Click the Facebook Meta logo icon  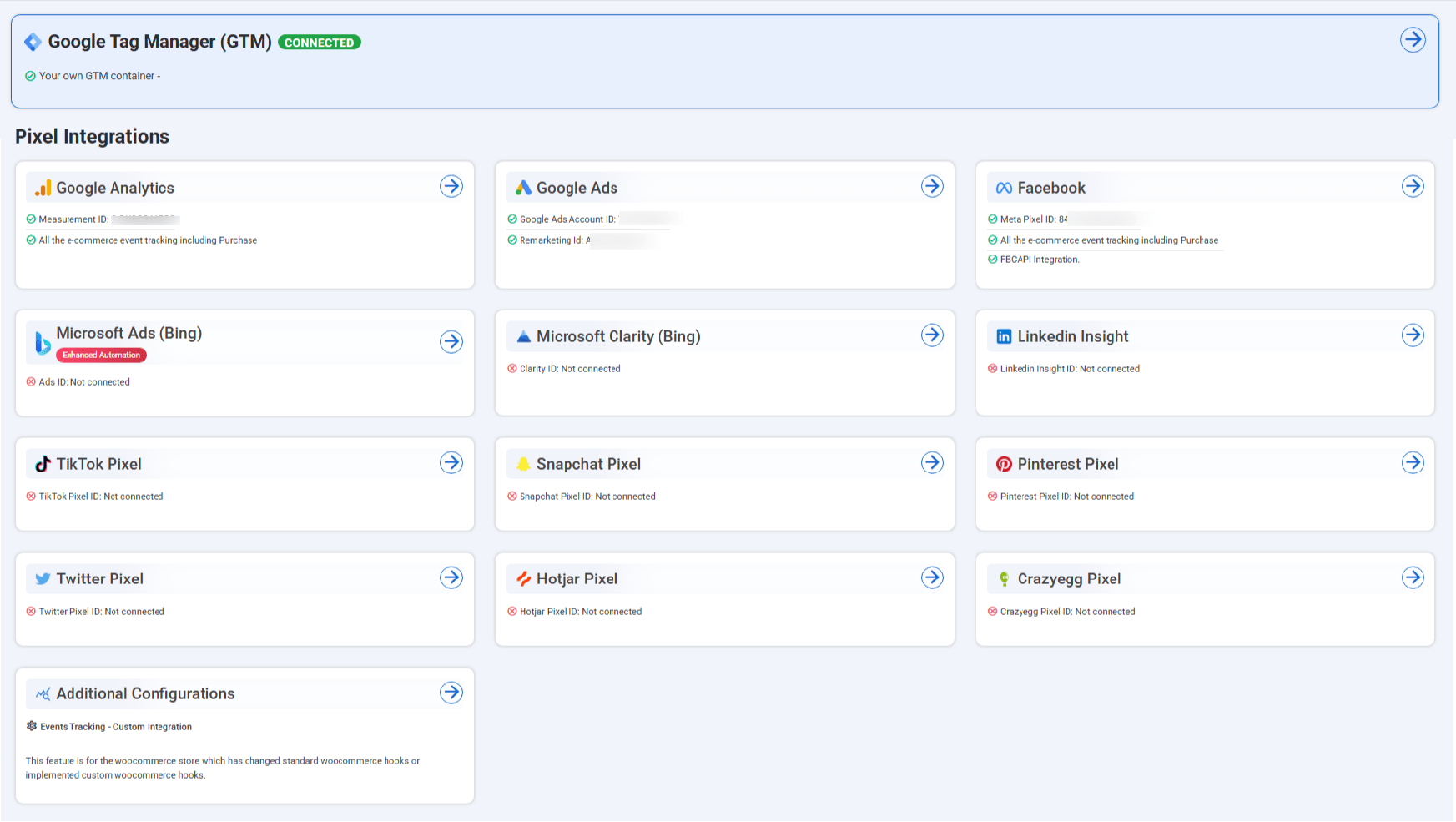tap(1004, 189)
